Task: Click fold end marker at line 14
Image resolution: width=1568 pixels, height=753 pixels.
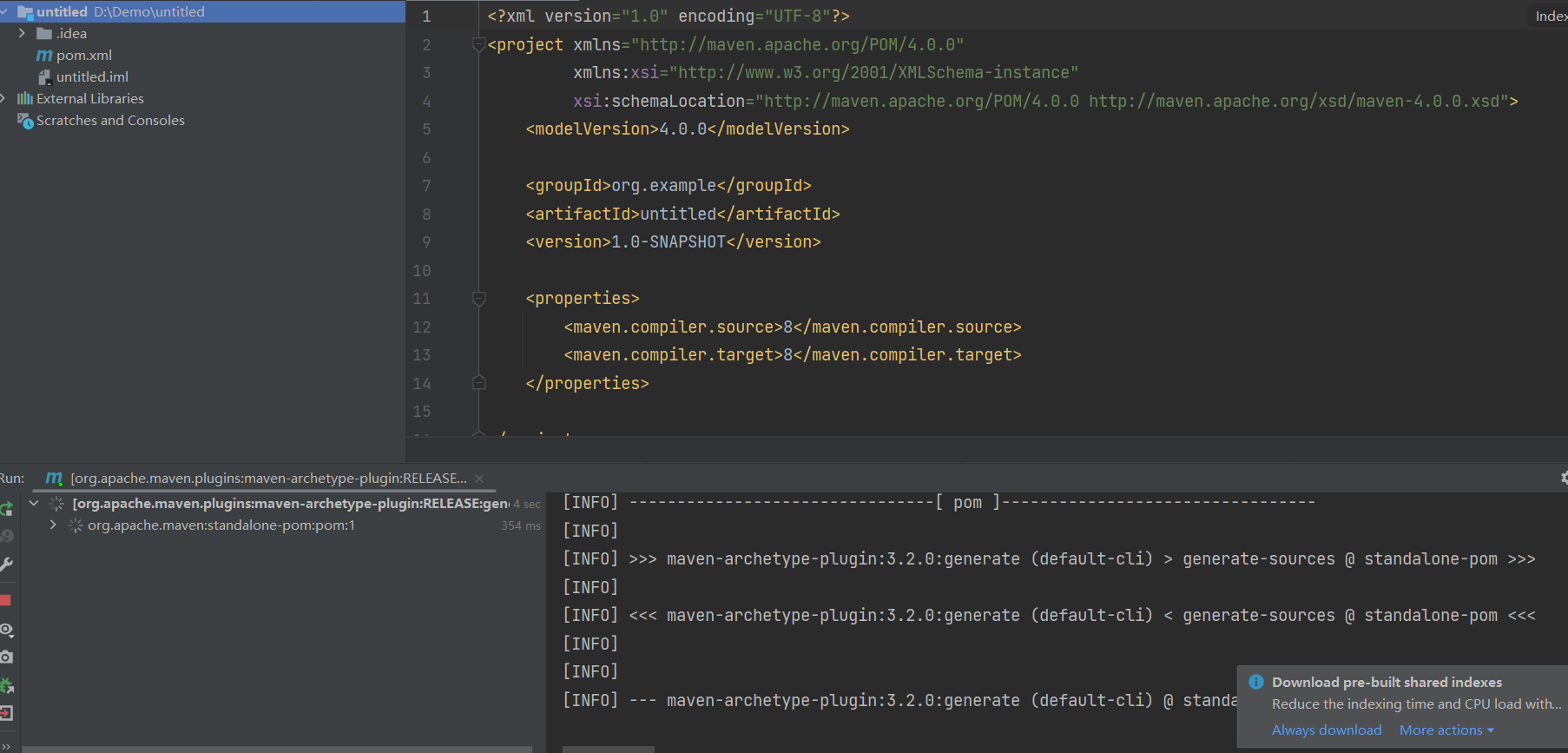Action: pyautogui.click(x=478, y=383)
